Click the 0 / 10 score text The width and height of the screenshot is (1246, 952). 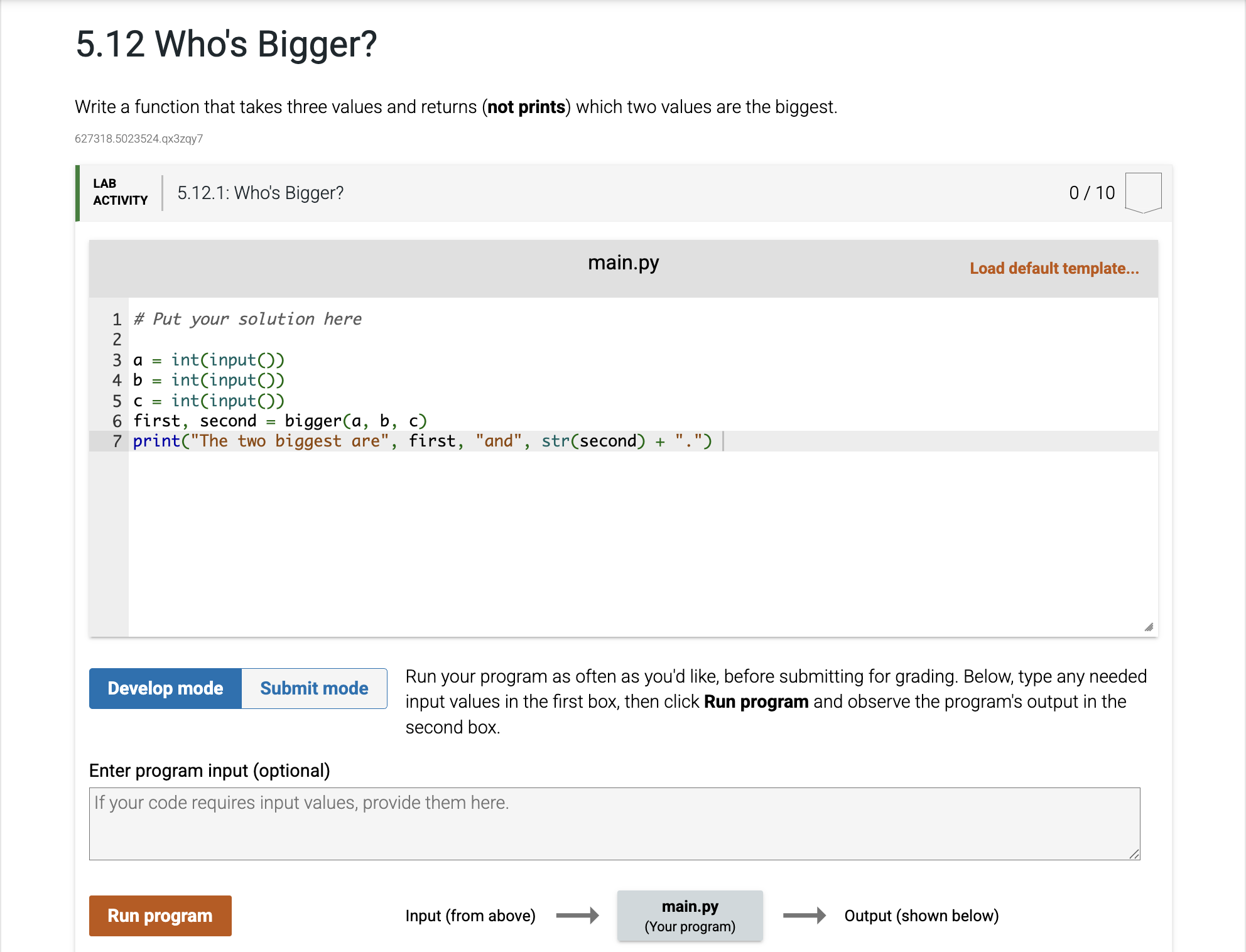[x=1092, y=193]
